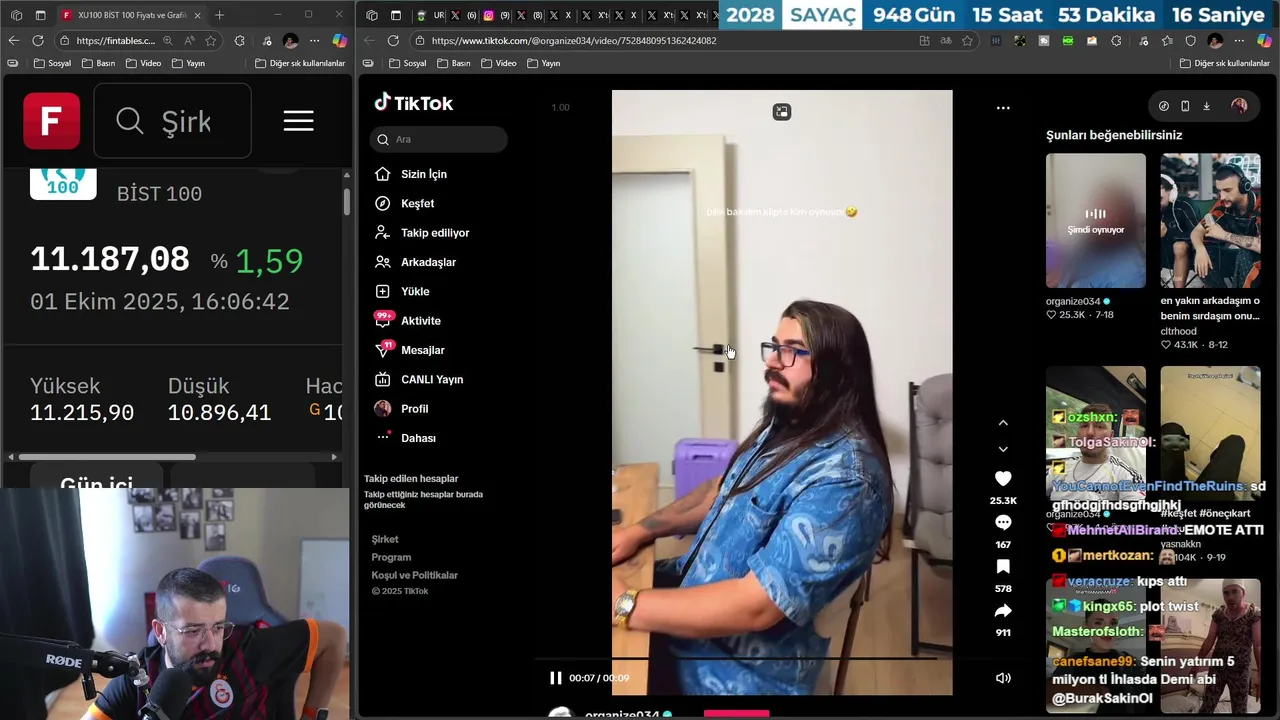Click Program footer link

[391, 557]
